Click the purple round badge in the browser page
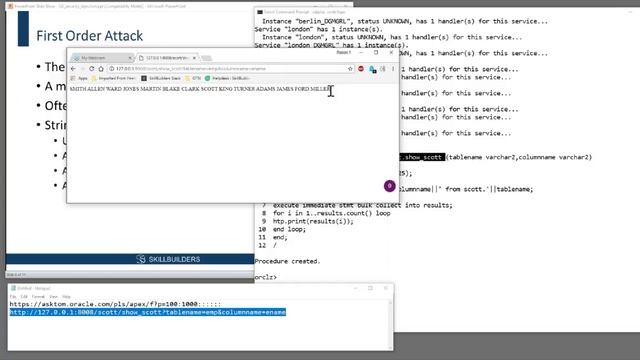This screenshot has height=360, width=640. click(x=389, y=186)
